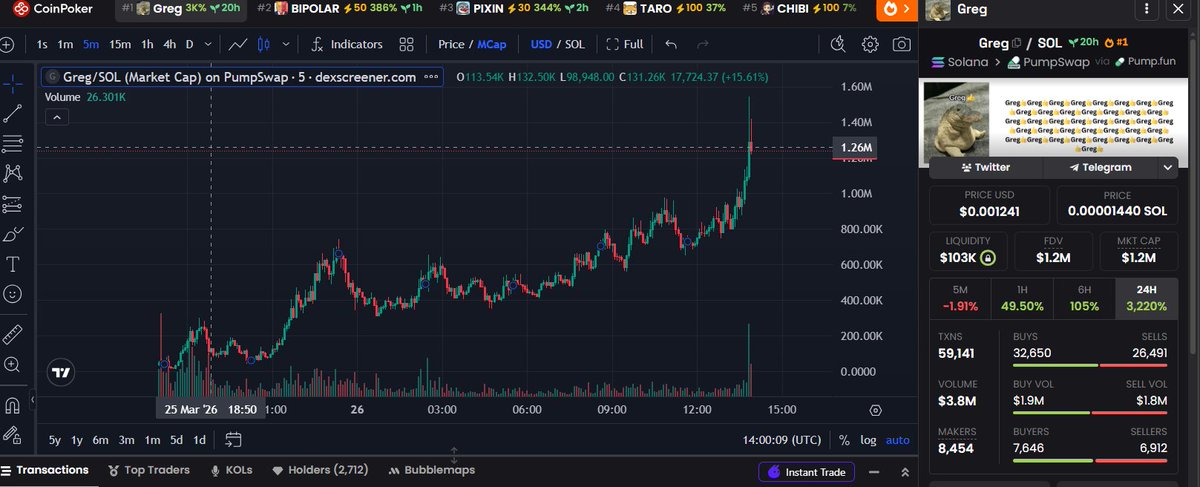Screen dimensions: 1200x487
Task: Open the quick search icon
Action: [838, 45]
